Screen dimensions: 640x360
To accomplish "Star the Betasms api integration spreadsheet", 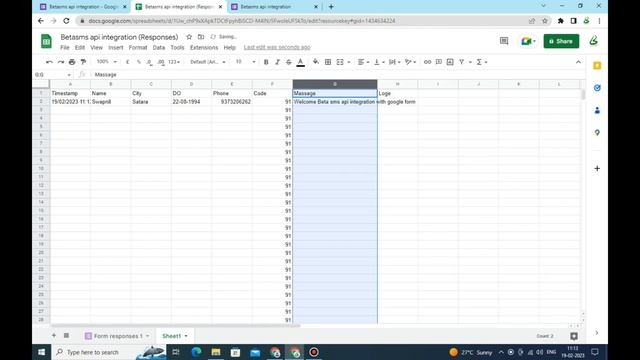I will tap(189, 37).
